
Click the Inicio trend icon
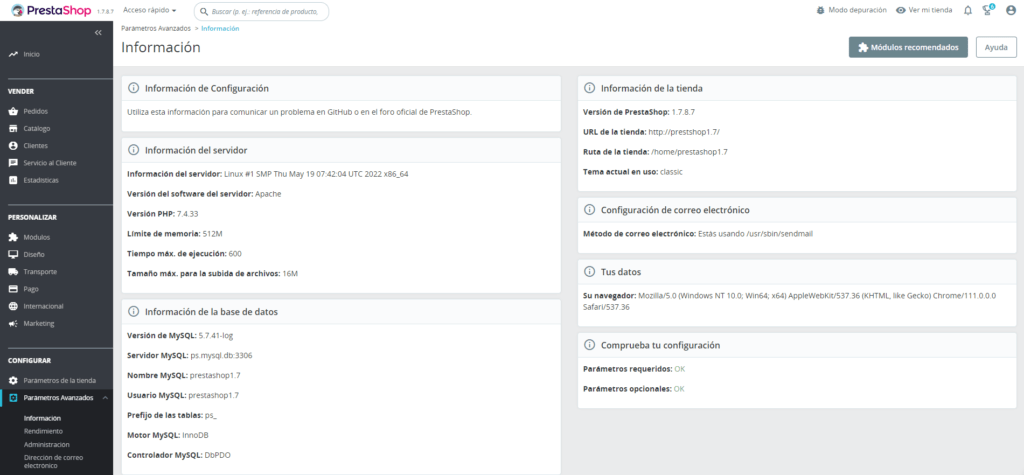(x=13, y=54)
